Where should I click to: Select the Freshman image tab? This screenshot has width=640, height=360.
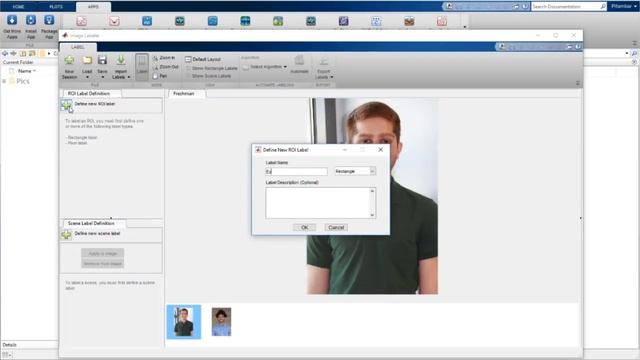[184, 93]
